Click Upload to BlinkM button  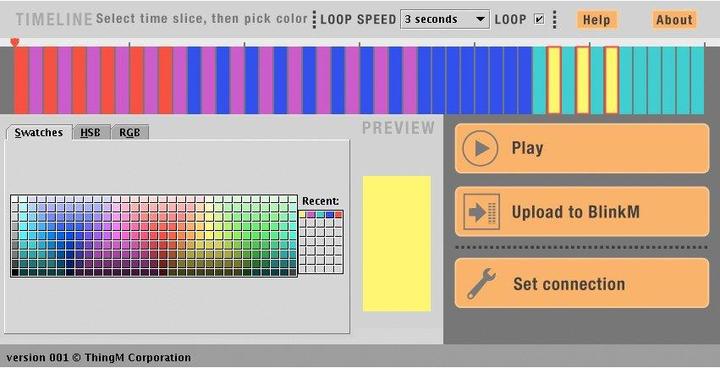pos(582,211)
